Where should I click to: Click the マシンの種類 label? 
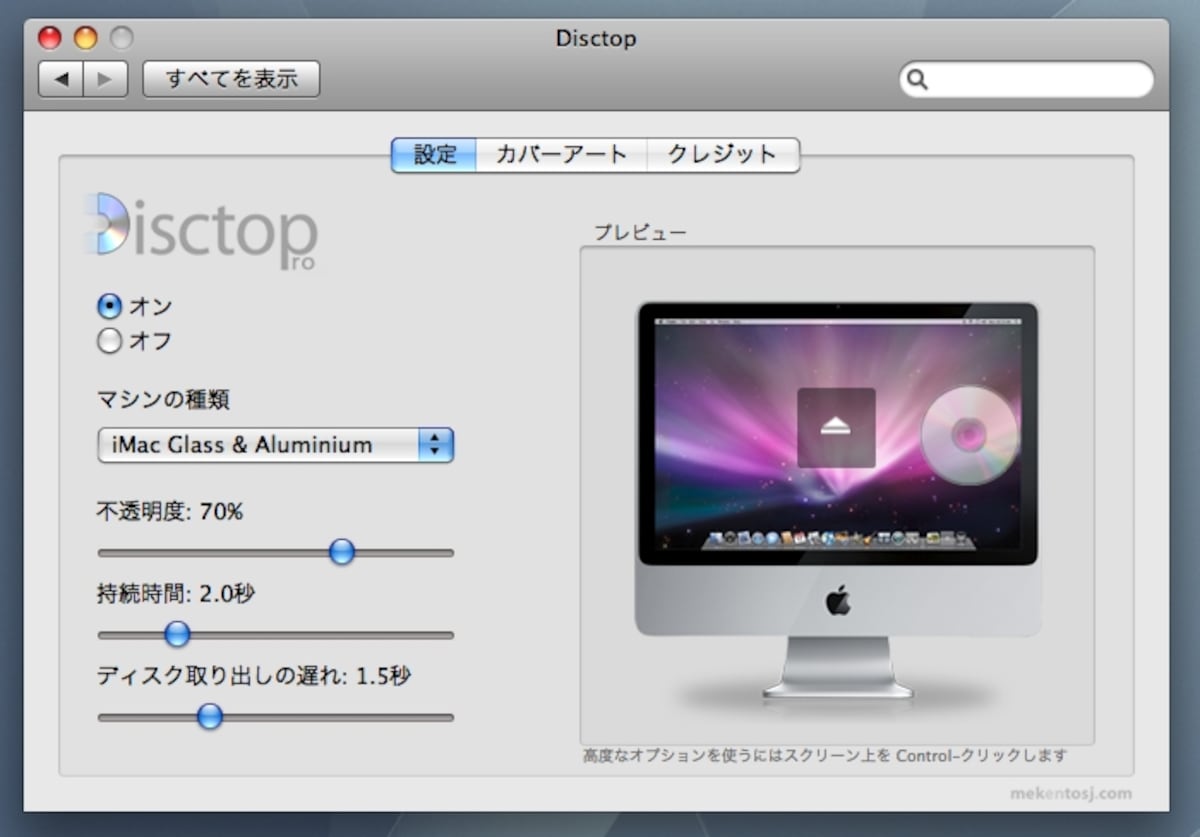point(163,400)
